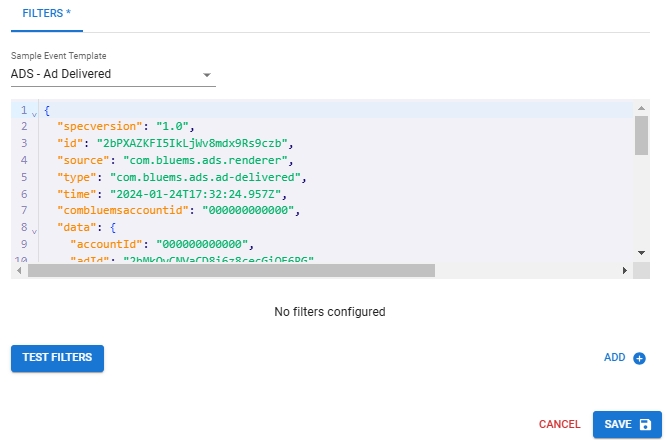Click the floppy disk icon on SAVE
This screenshot has height=440, width=666.
(645, 424)
